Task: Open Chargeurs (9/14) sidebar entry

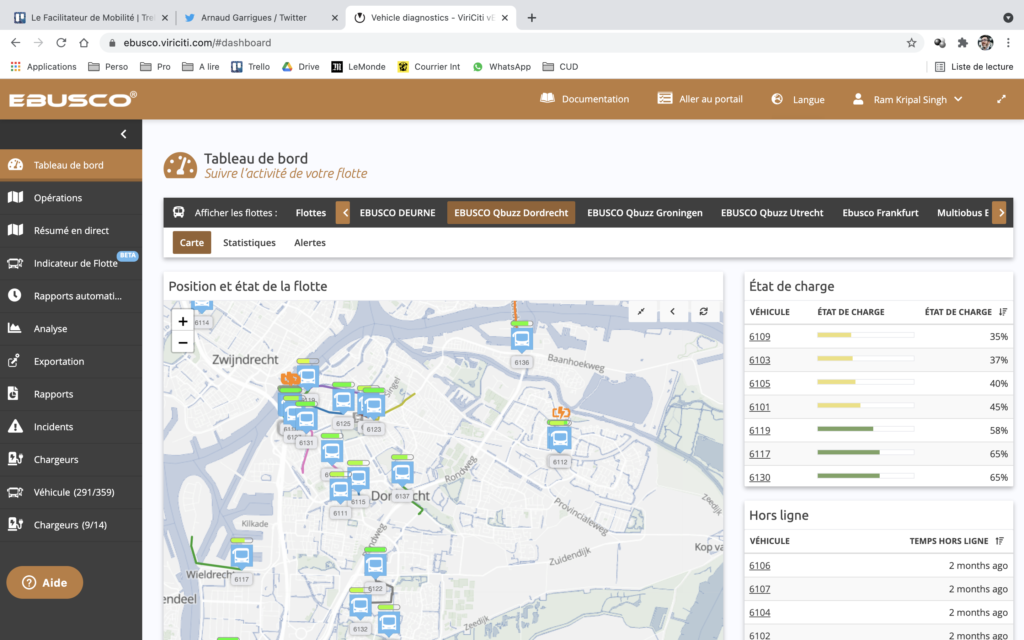Action: point(71,525)
